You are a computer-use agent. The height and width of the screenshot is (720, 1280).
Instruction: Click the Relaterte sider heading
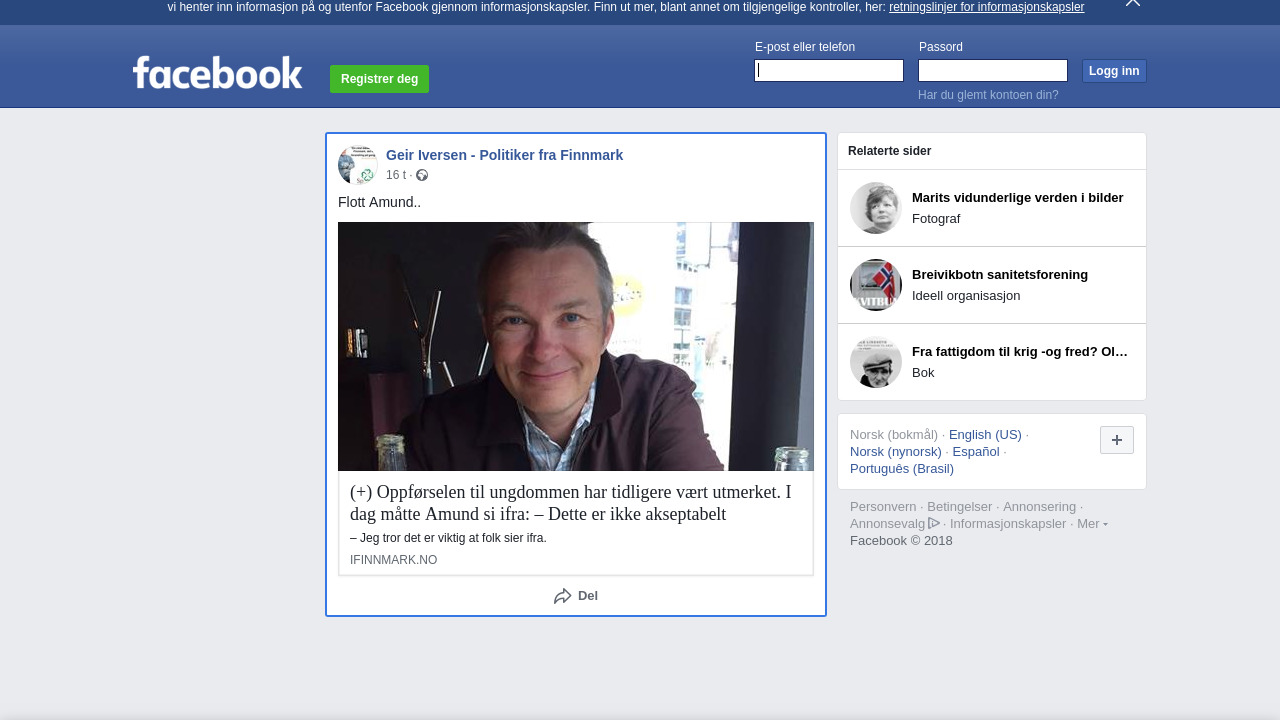[890, 151]
